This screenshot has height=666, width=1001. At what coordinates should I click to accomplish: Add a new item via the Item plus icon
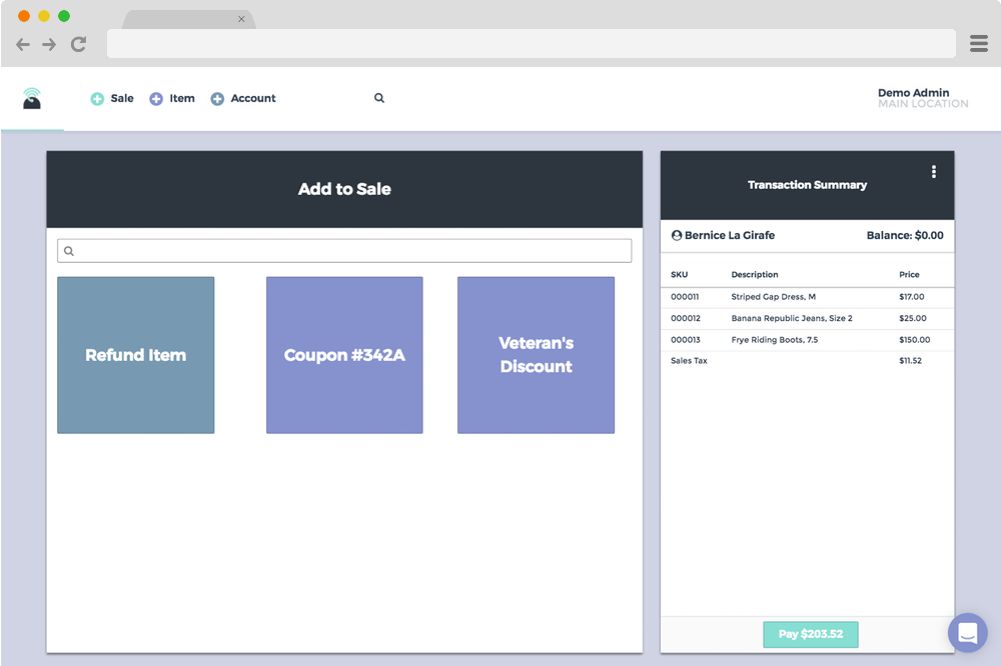click(156, 98)
